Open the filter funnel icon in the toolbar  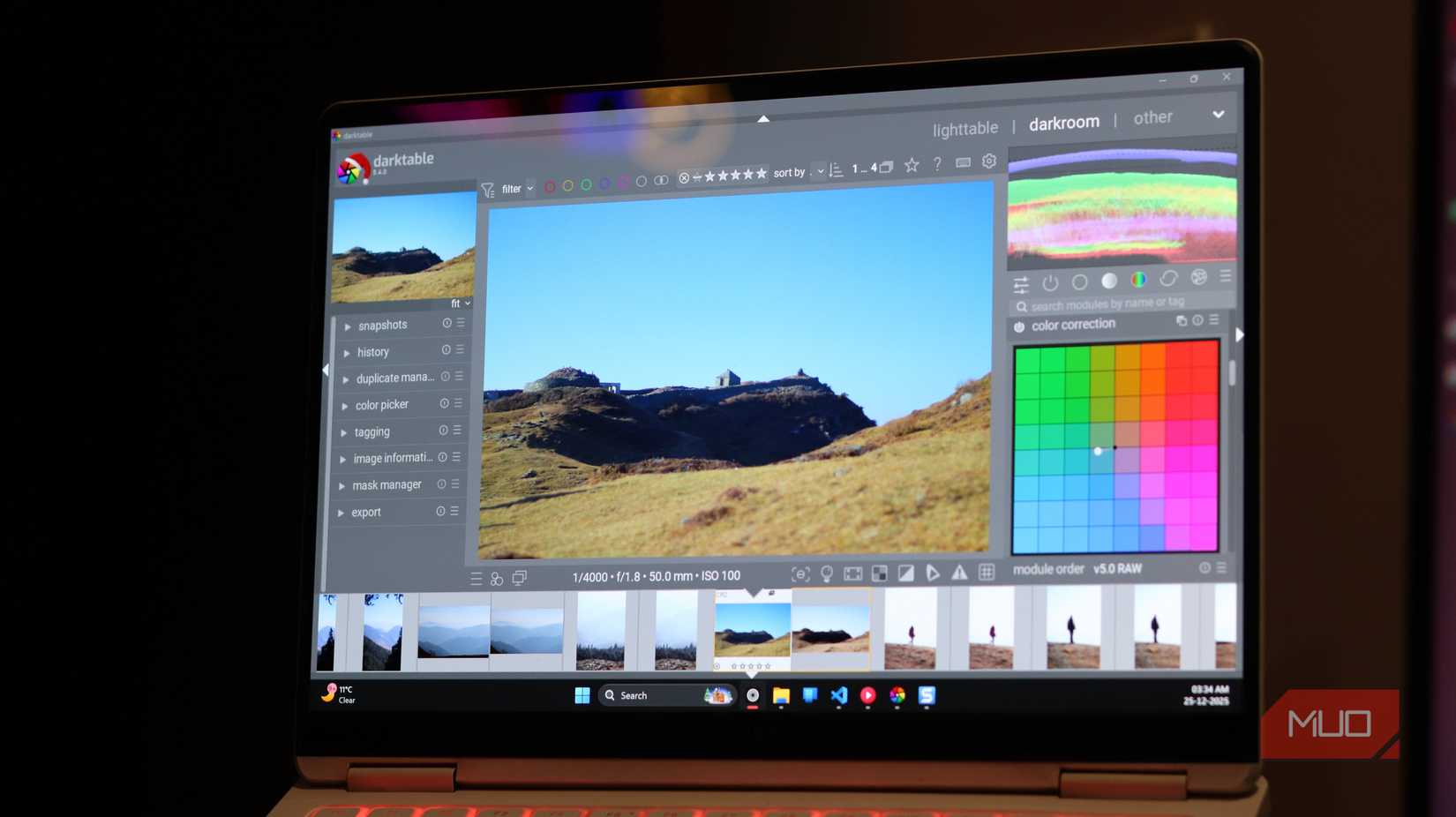click(488, 188)
